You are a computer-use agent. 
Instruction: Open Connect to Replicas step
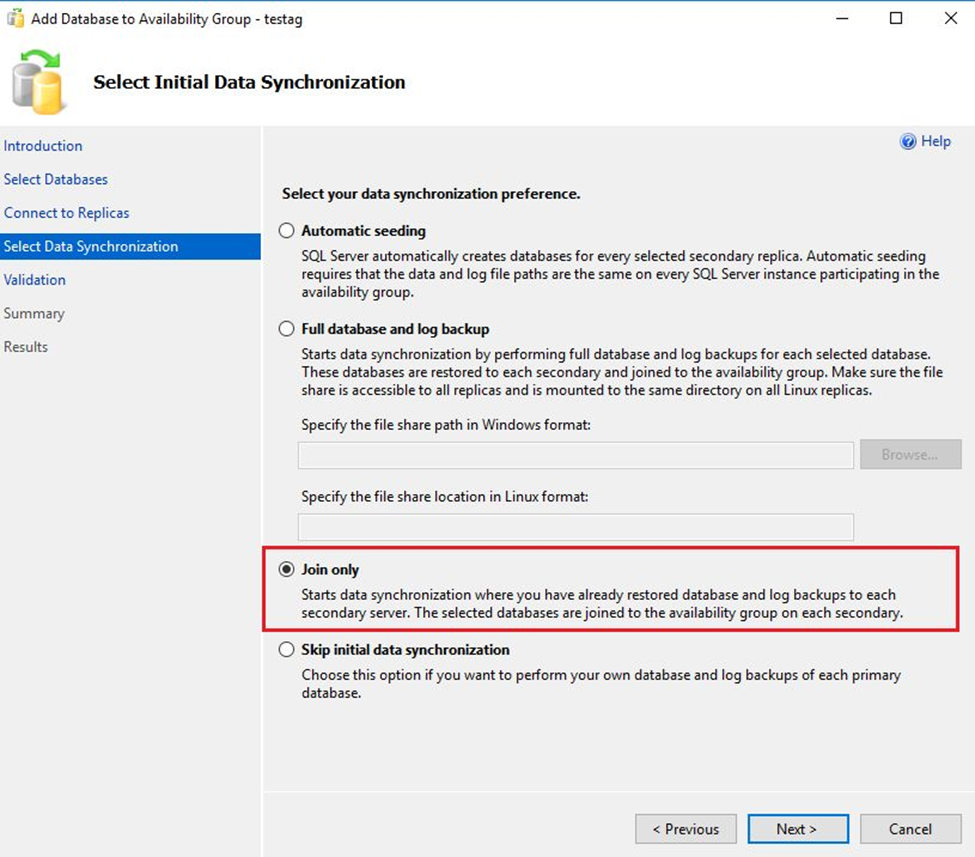click(67, 213)
